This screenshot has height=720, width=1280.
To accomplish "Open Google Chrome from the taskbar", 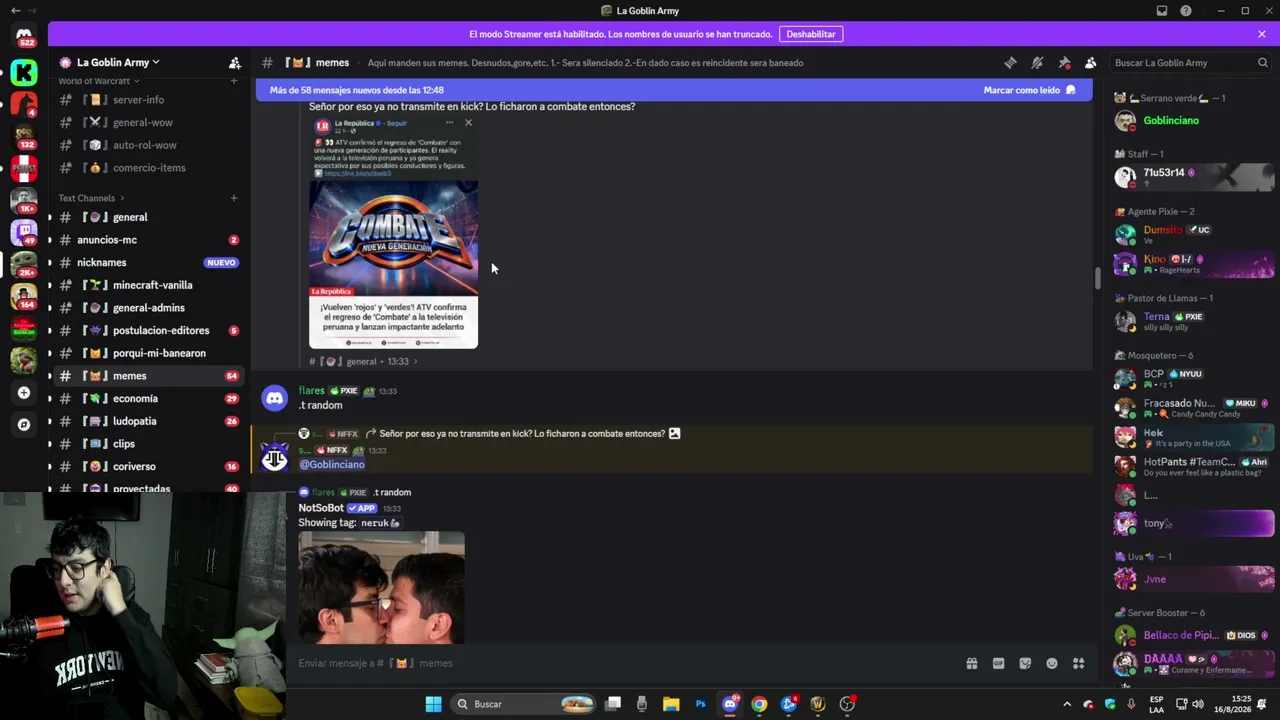I will point(759,704).
